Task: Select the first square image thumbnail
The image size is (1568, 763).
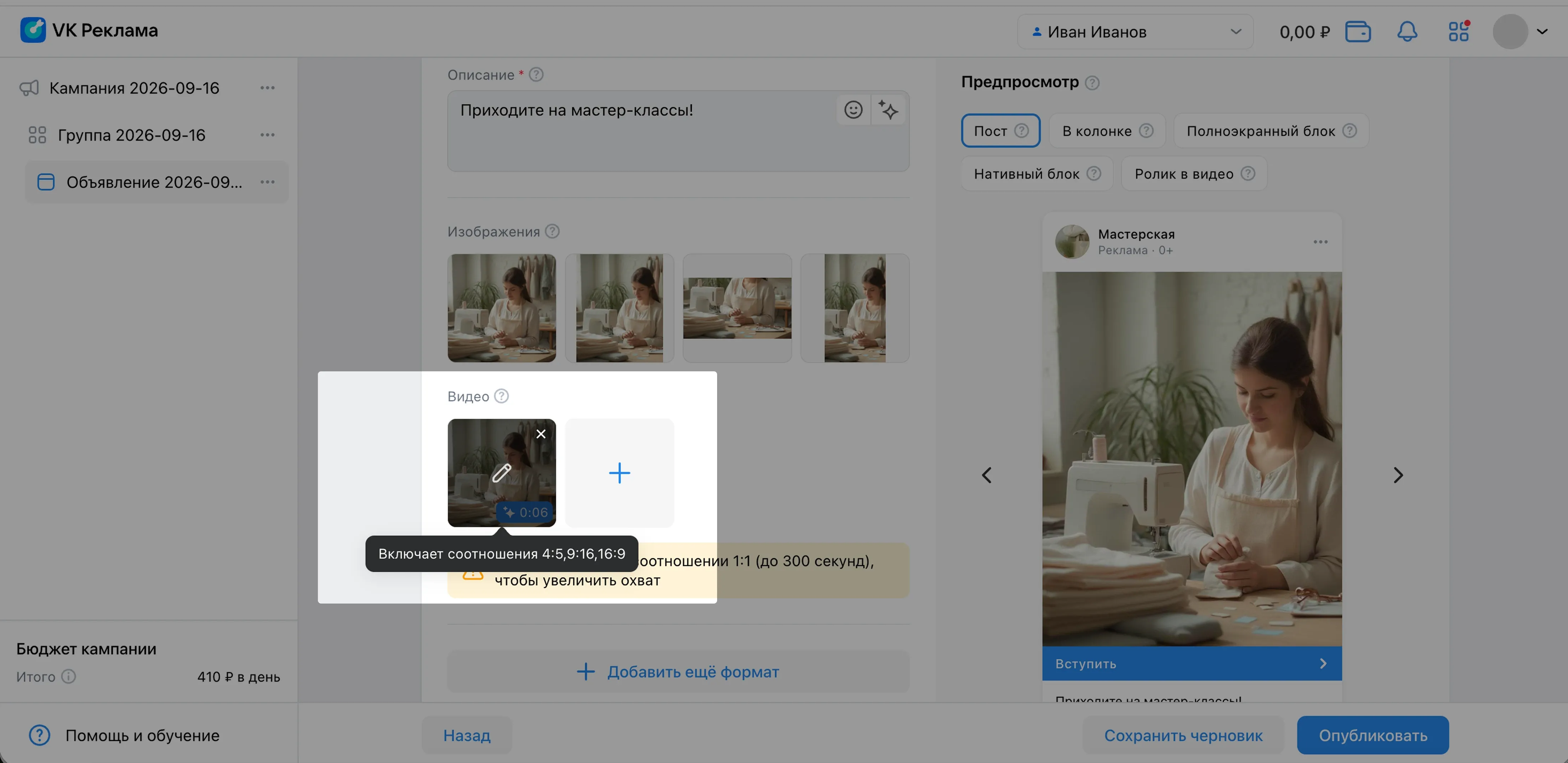Action: (502, 309)
